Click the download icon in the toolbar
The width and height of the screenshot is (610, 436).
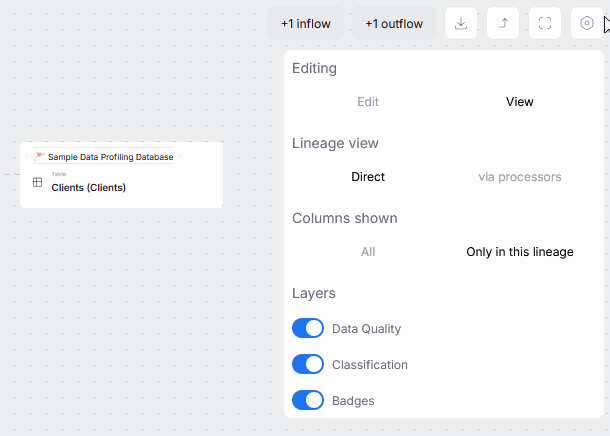(461, 23)
